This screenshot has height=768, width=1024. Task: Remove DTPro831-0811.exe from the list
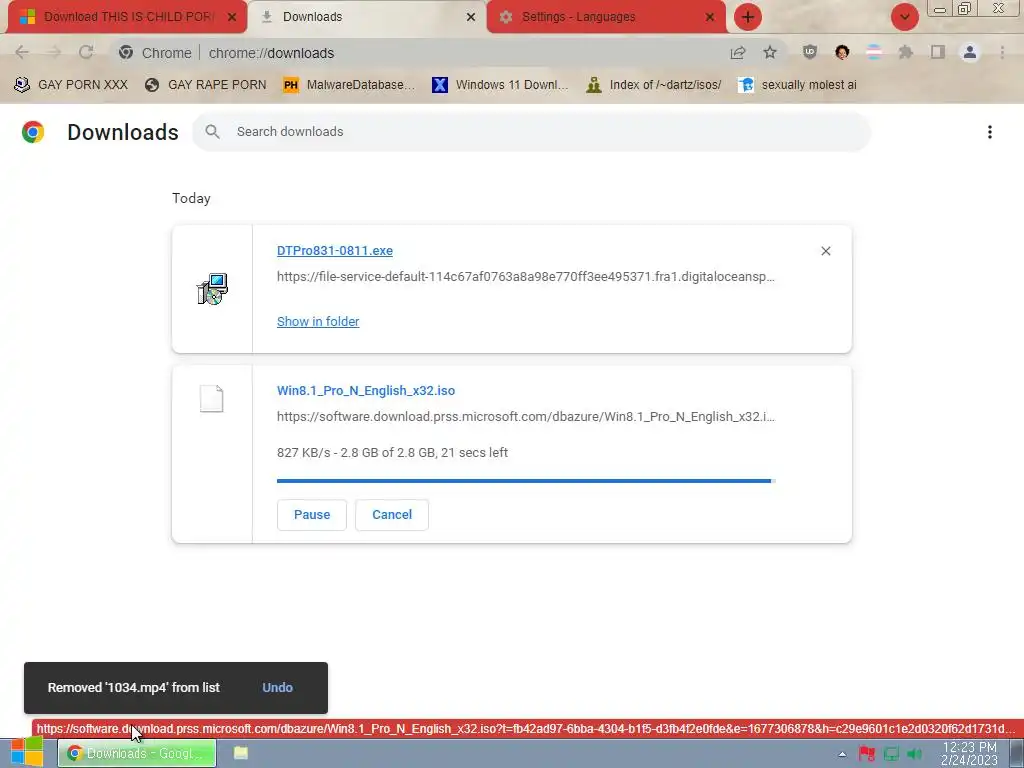pos(825,251)
